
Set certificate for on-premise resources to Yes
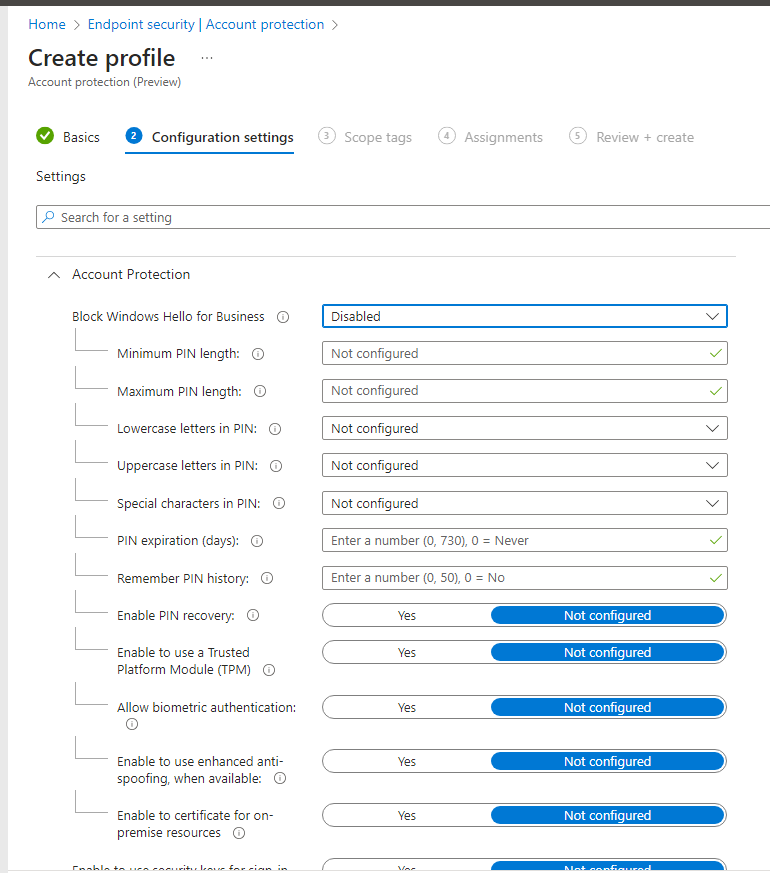coord(406,815)
